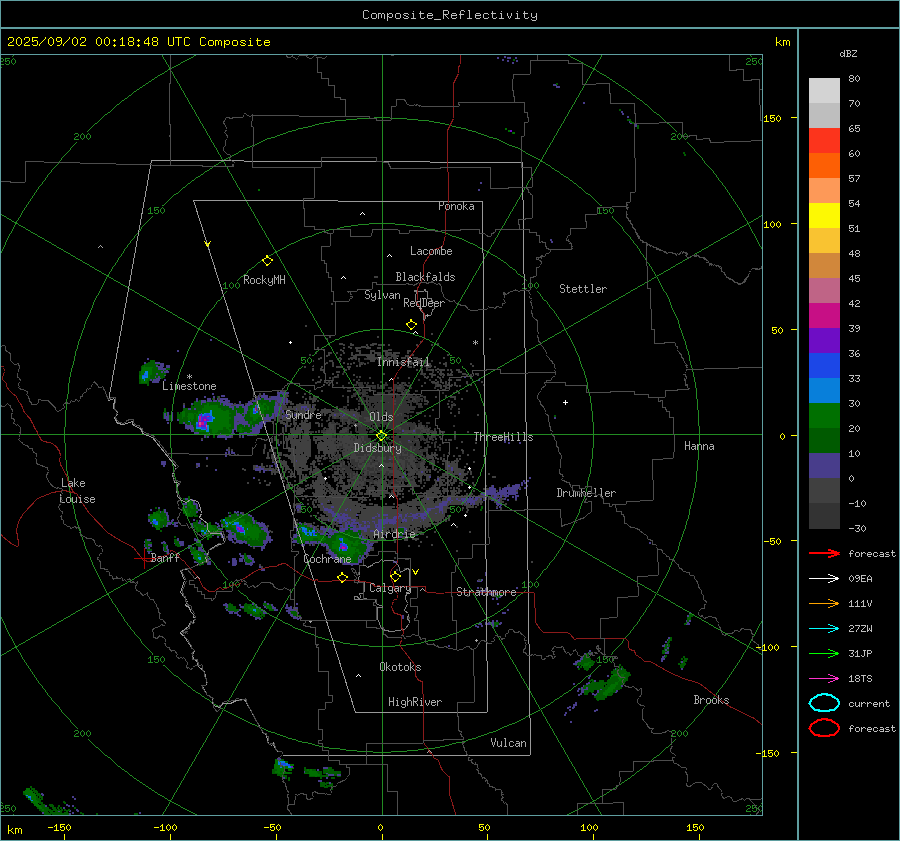
Task: Select the cyan 27ZW arrow icon
Action: point(824,629)
